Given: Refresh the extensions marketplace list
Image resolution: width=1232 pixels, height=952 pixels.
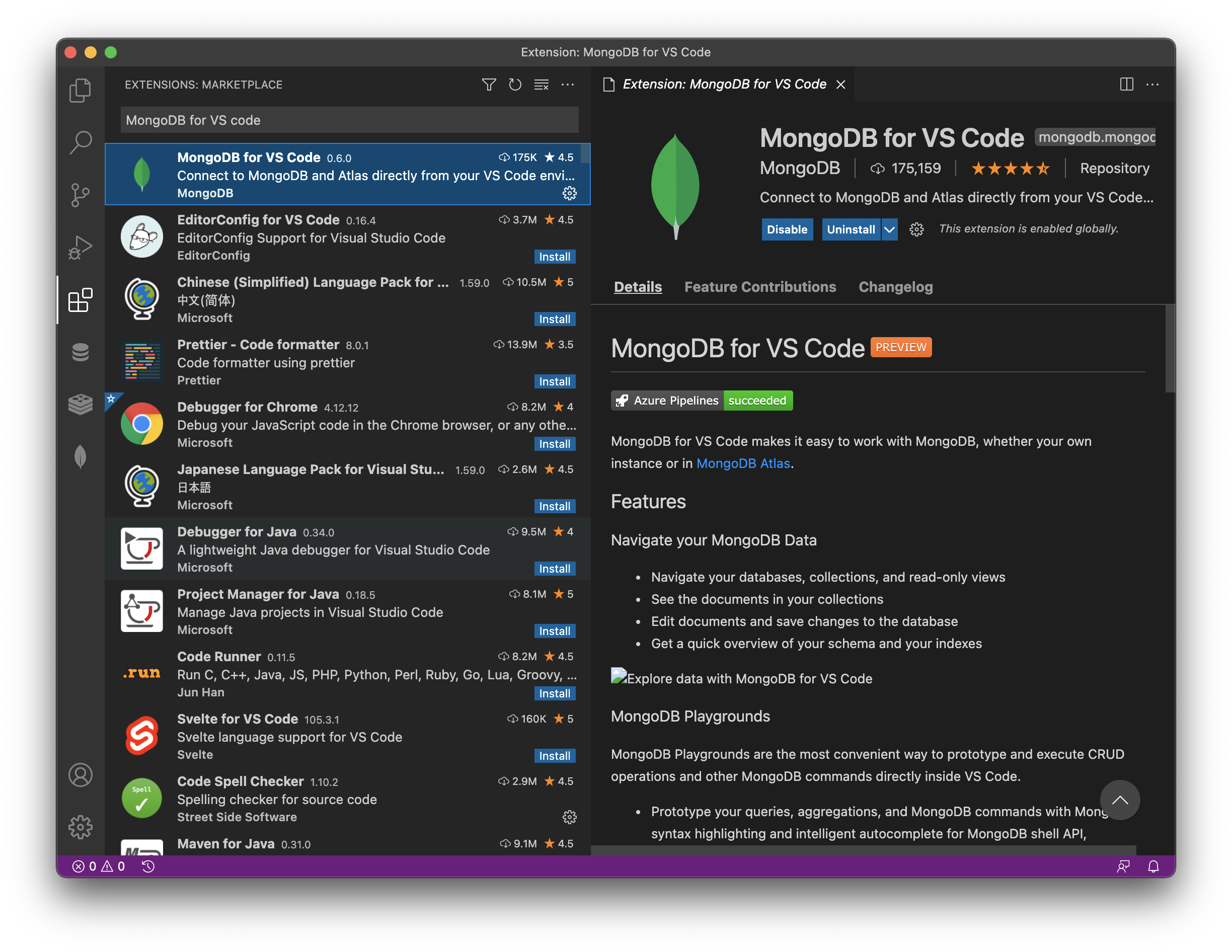Looking at the screenshot, I should point(514,85).
